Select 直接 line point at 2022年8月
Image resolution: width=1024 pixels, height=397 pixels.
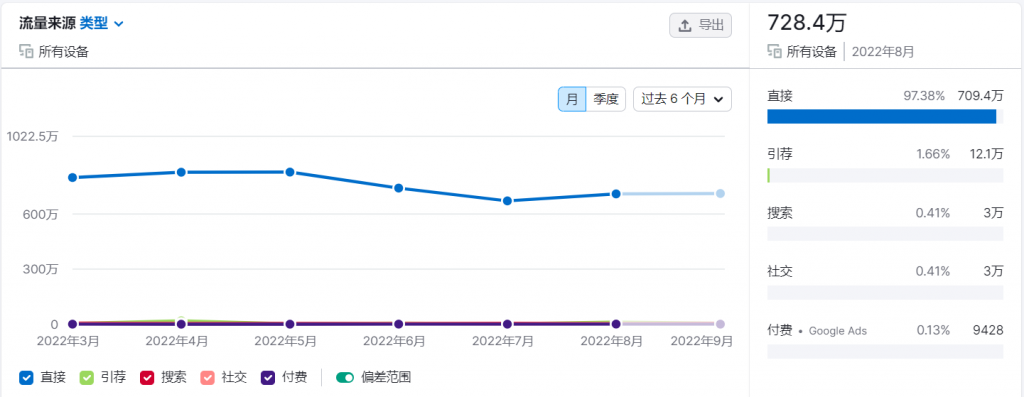[616, 194]
